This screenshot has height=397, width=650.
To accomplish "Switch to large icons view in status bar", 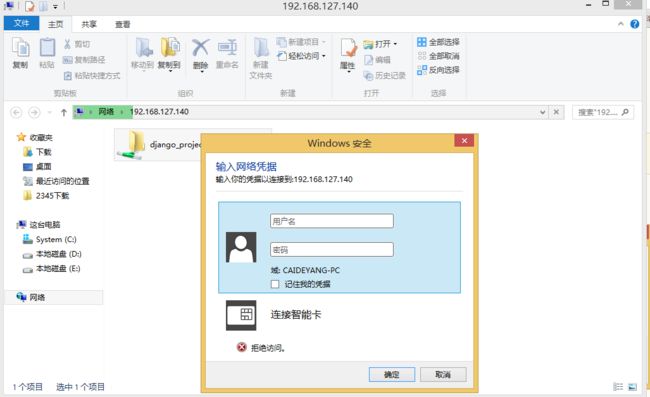I will coord(633,387).
